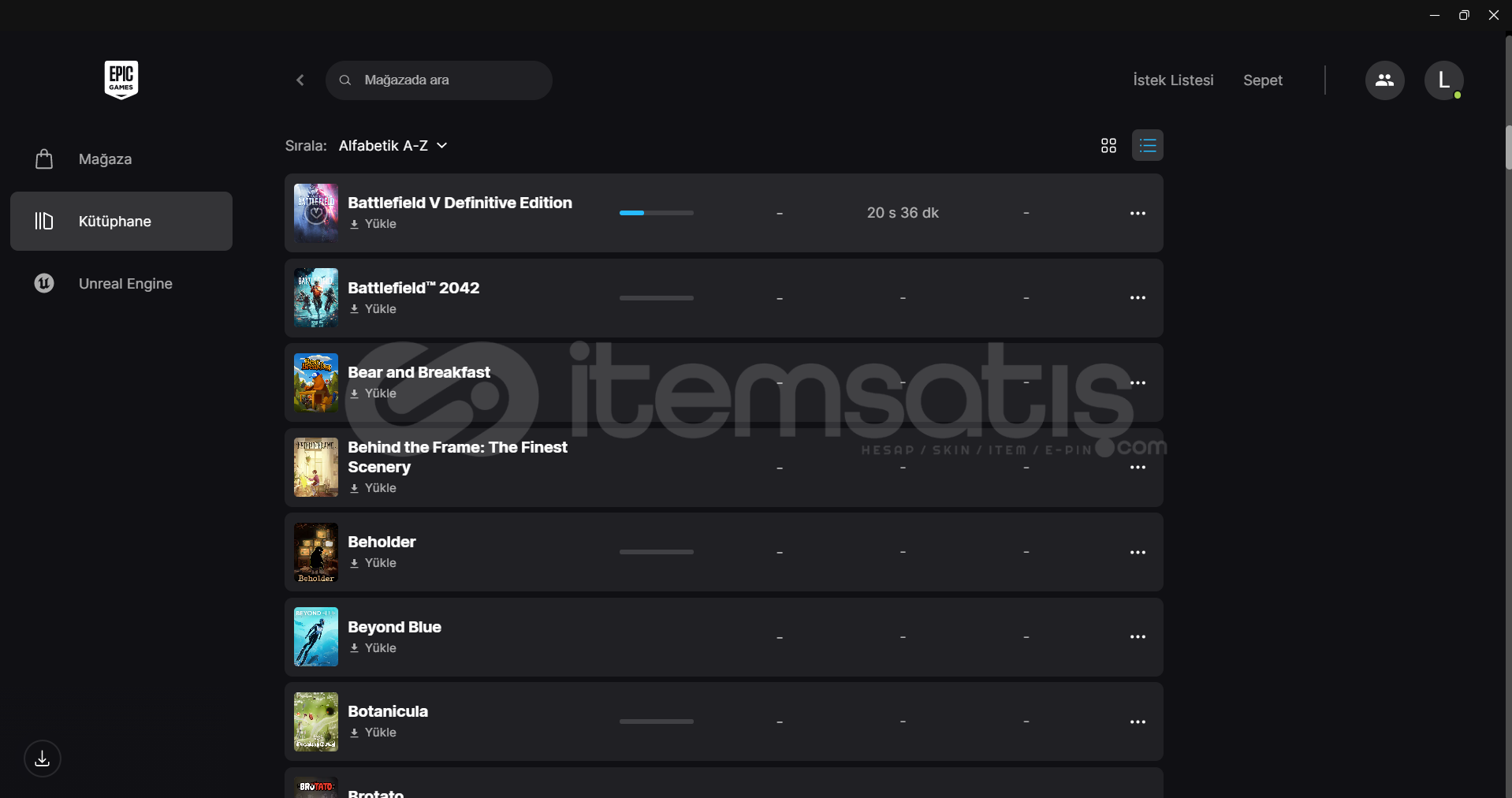The height and width of the screenshot is (798, 1512).
Task: Go back with the arrow icon
Action: [x=300, y=80]
